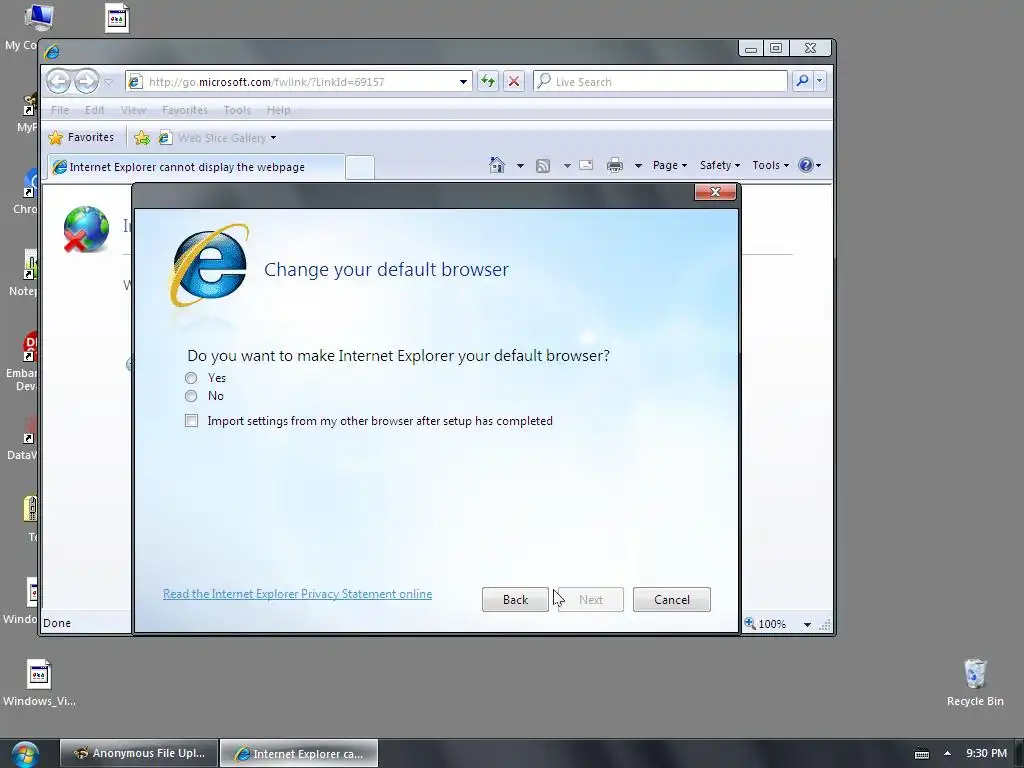Click the 9:30 PM system clock

pyautogui.click(x=986, y=753)
